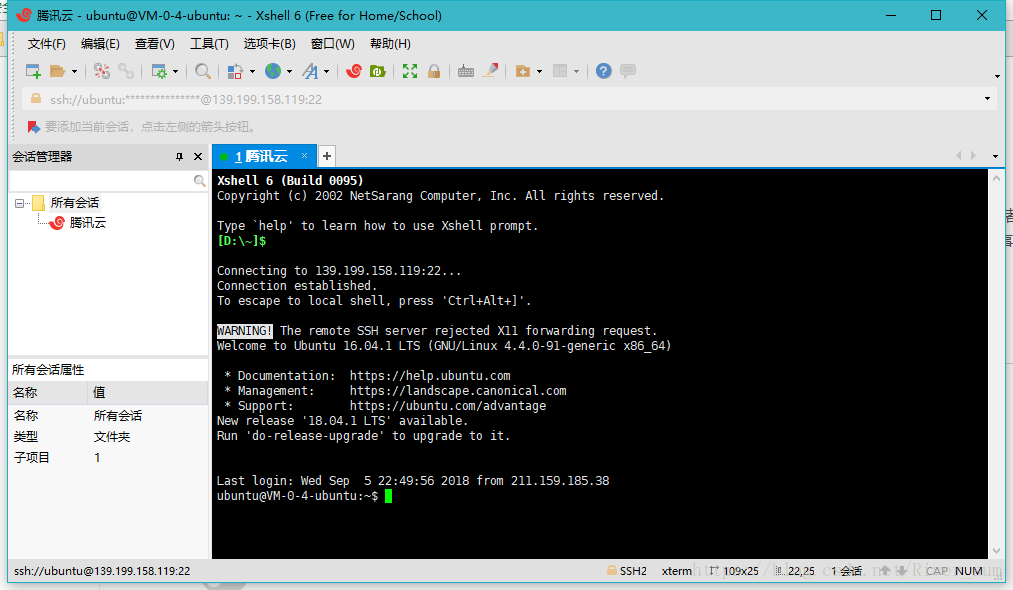
Task: Collapse the 所有会话 tree node
Action: 19,203
